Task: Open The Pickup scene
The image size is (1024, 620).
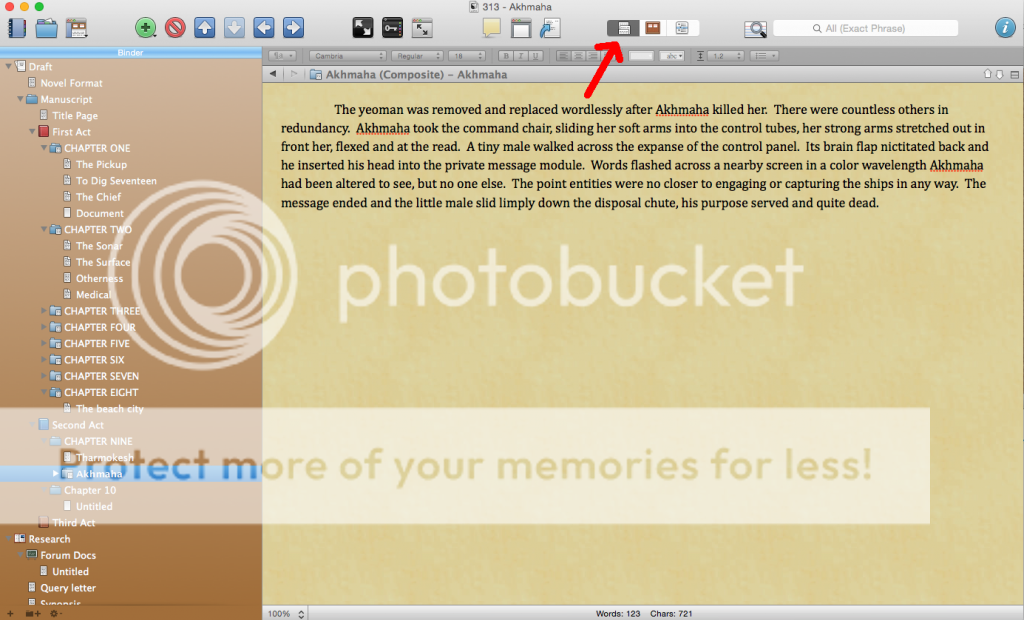Action: click(x=101, y=165)
